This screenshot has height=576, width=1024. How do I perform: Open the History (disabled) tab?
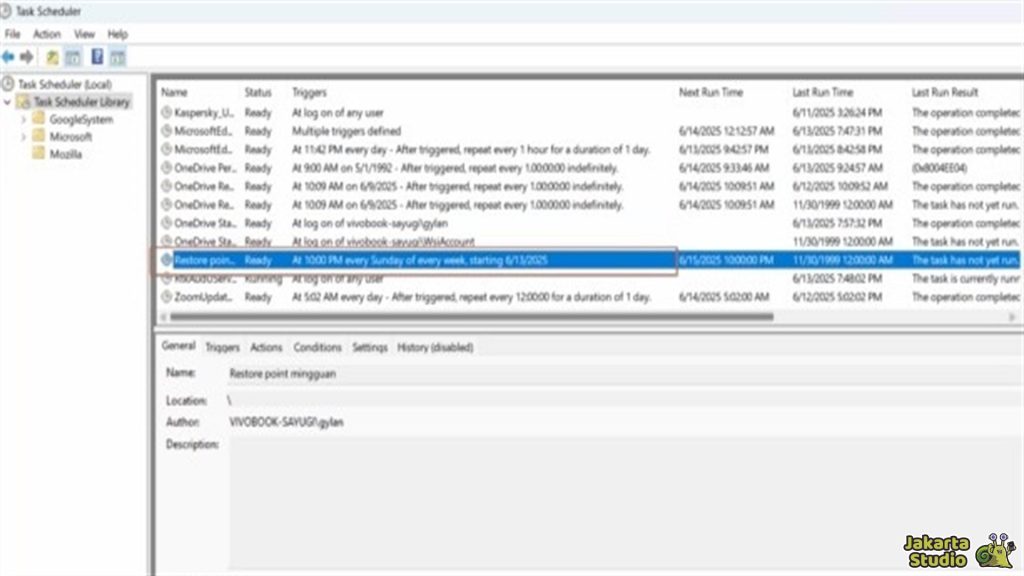tap(435, 348)
